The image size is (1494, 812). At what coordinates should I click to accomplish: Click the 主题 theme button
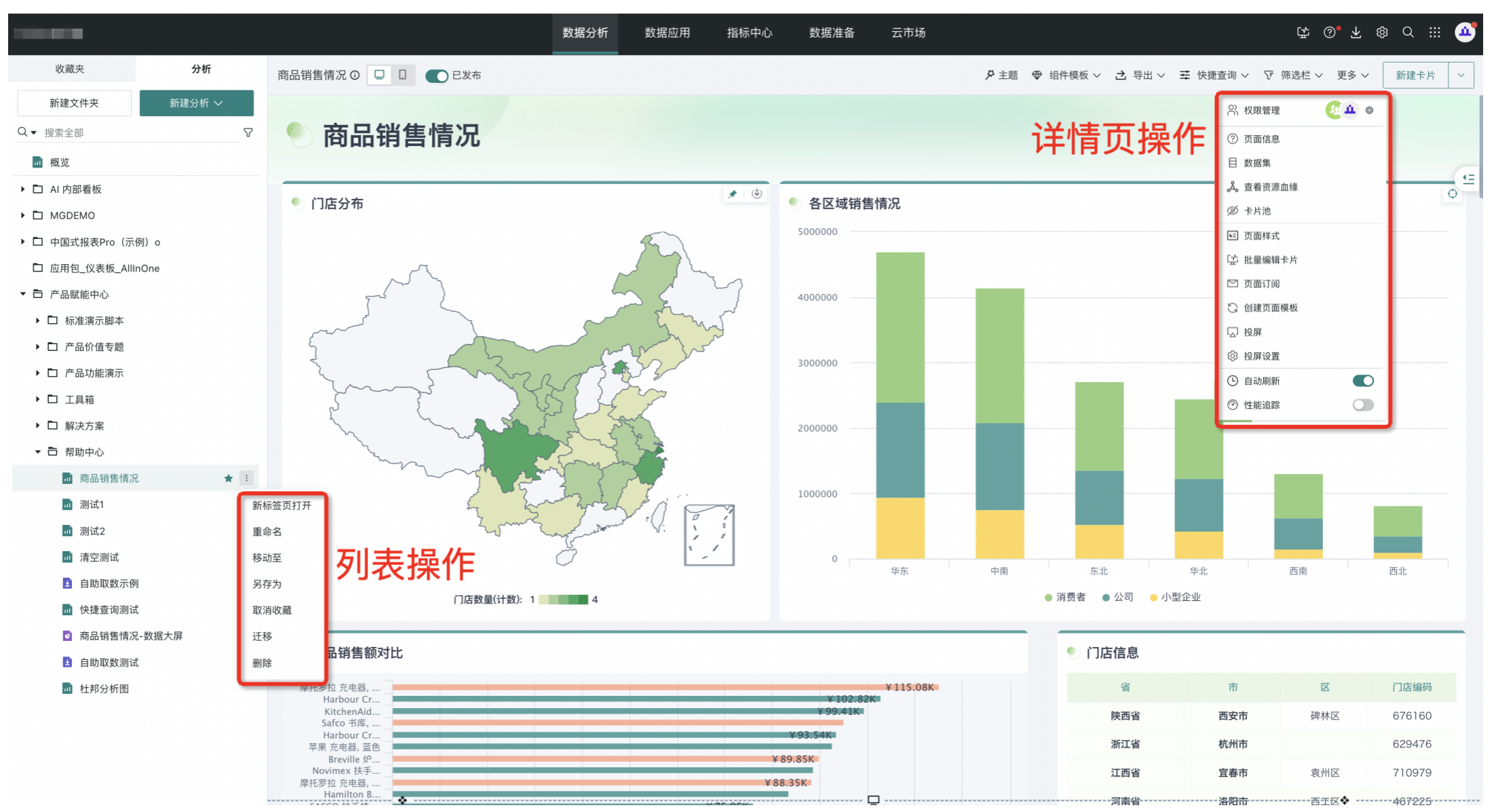(1002, 75)
